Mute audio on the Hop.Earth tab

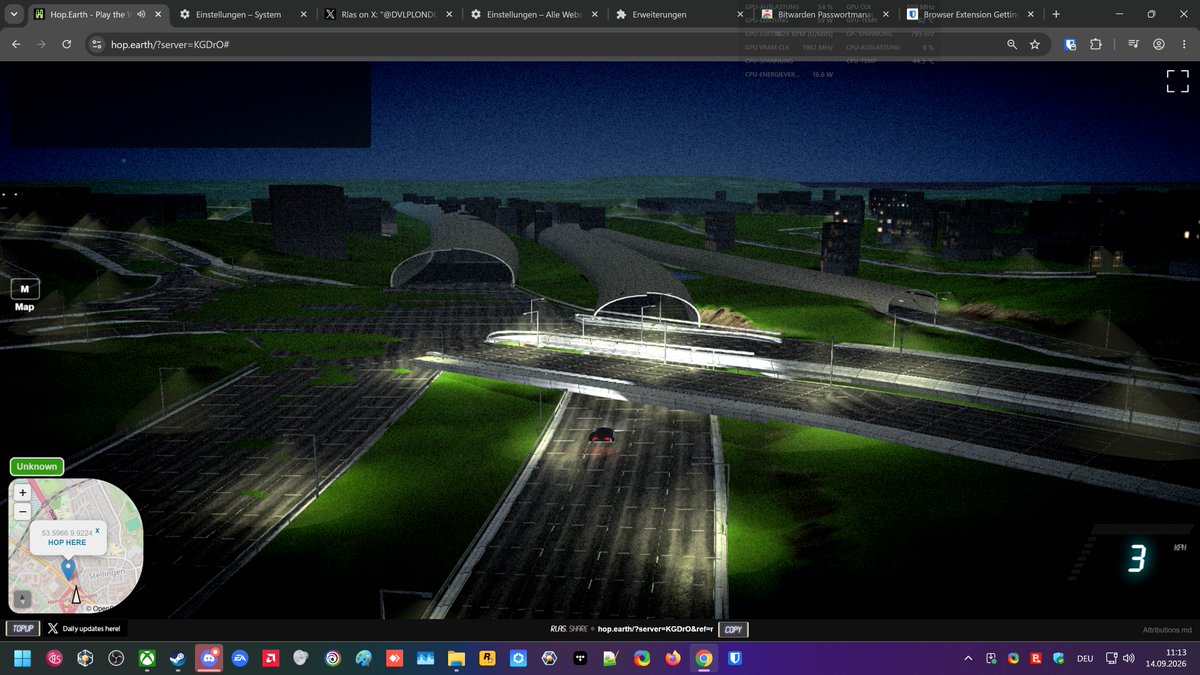point(141,15)
